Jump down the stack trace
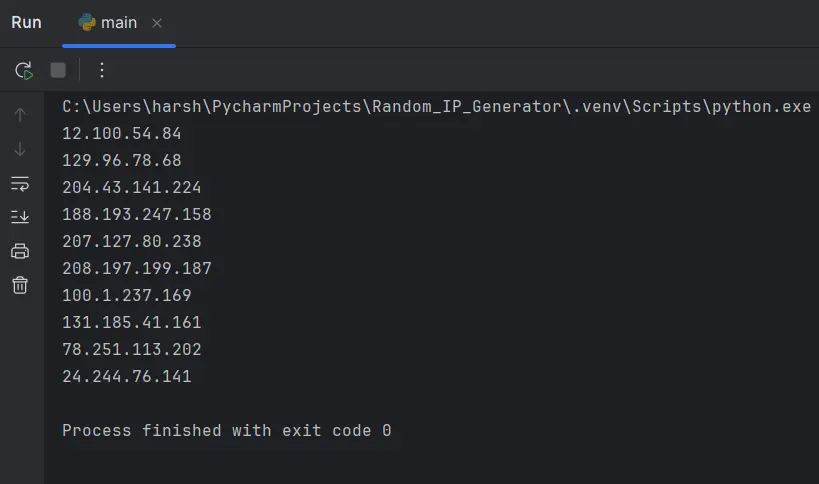This screenshot has width=819, height=484. (20, 149)
